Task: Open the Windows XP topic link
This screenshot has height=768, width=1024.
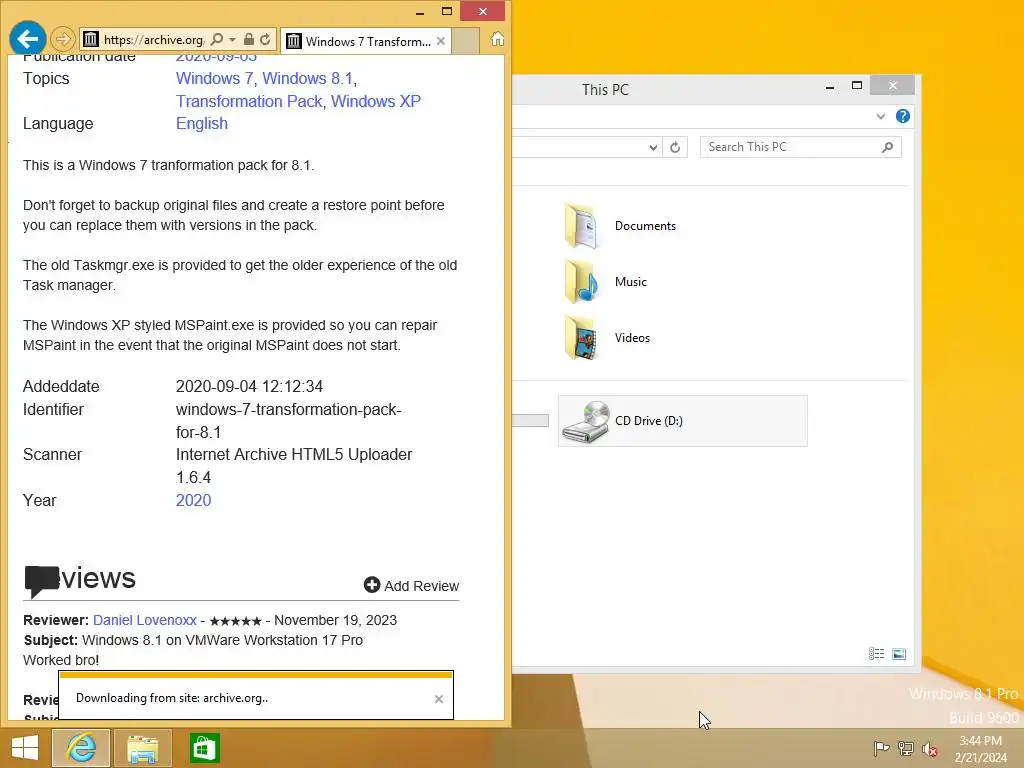Action: point(376,101)
